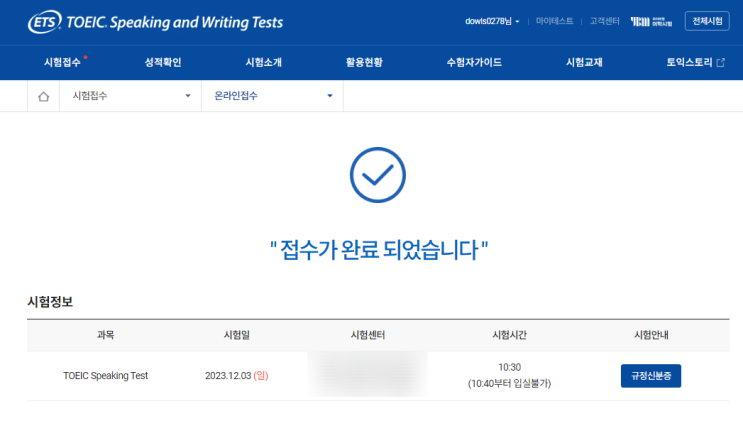The height and width of the screenshot is (421, 743).
Task: Click the 10:40부터 입실불가 note
Action: 509,384
